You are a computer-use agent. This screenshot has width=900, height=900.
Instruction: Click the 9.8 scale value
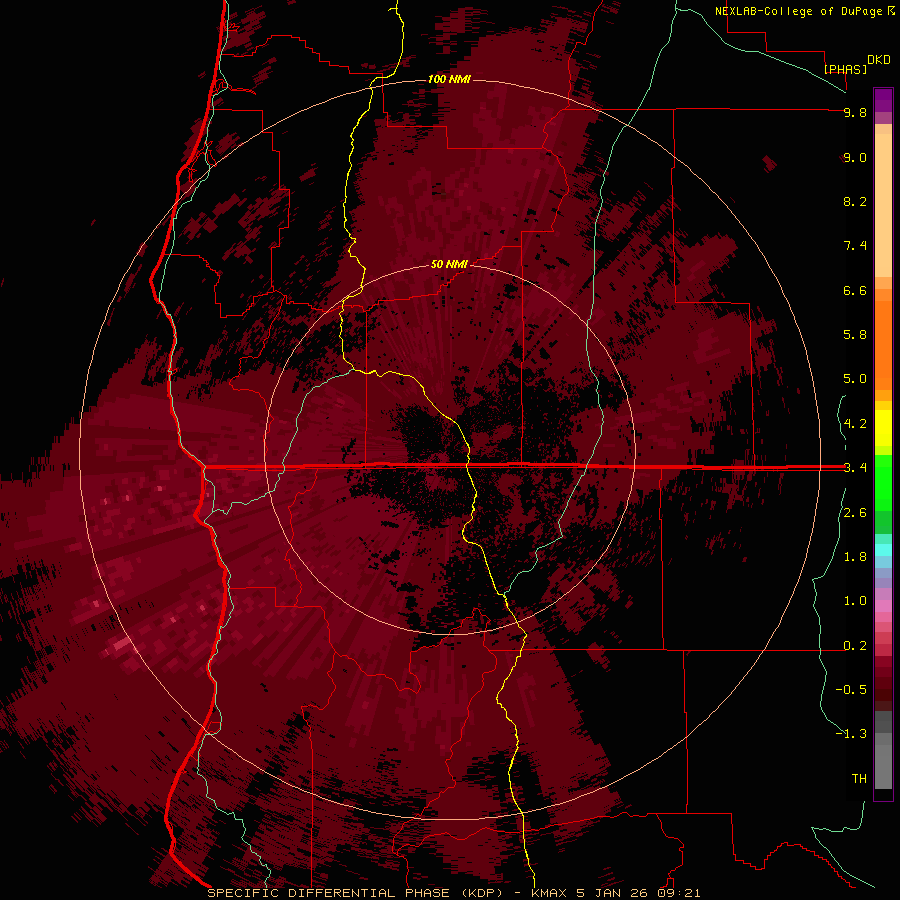pos(855,112)
